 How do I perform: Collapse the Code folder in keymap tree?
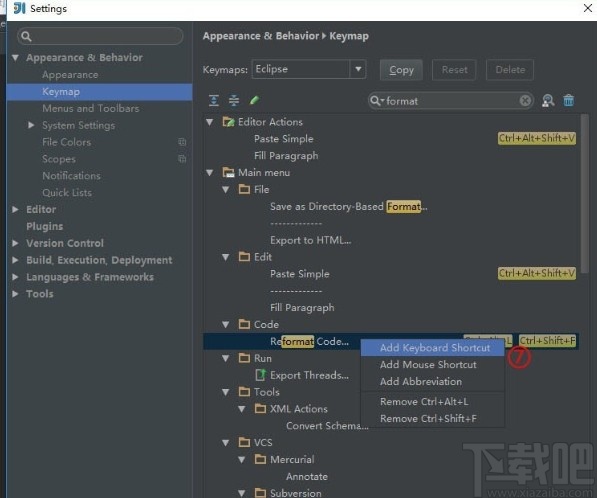coord(225,324)
